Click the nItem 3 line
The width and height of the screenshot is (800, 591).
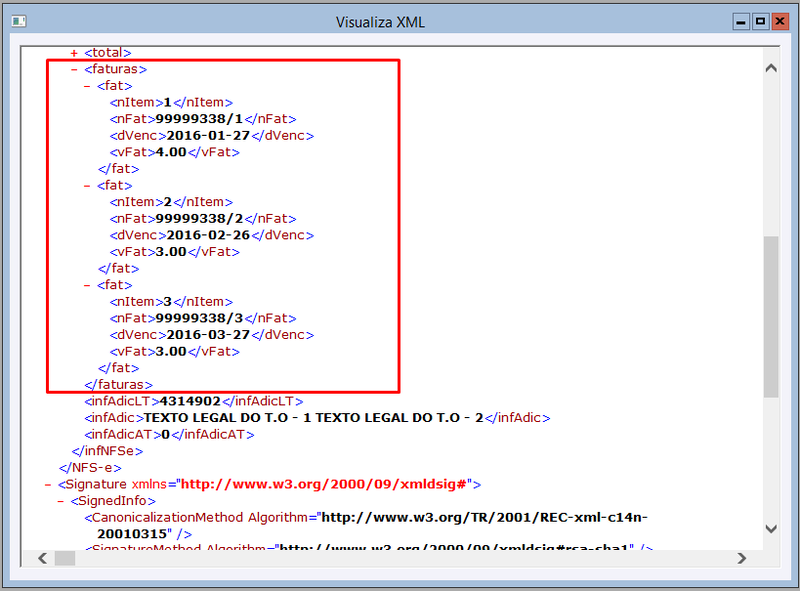[171, 302]
